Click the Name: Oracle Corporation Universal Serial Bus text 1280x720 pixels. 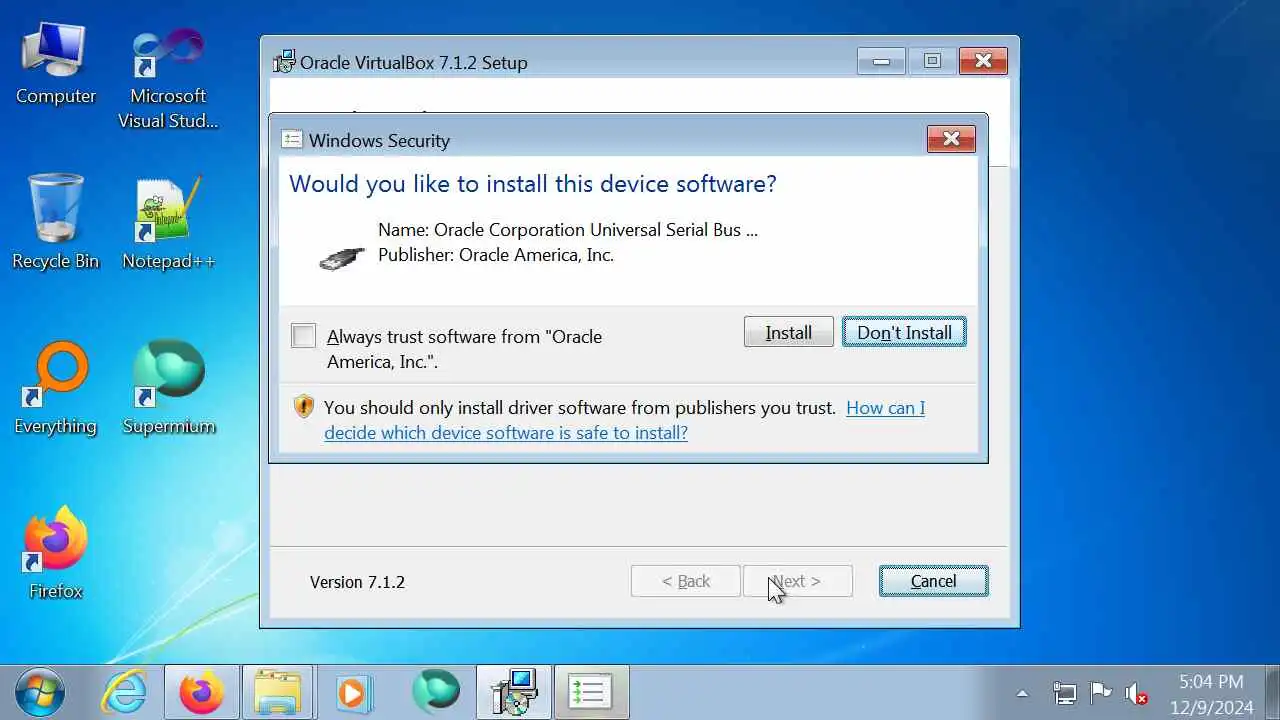click(x=568, y=230)
